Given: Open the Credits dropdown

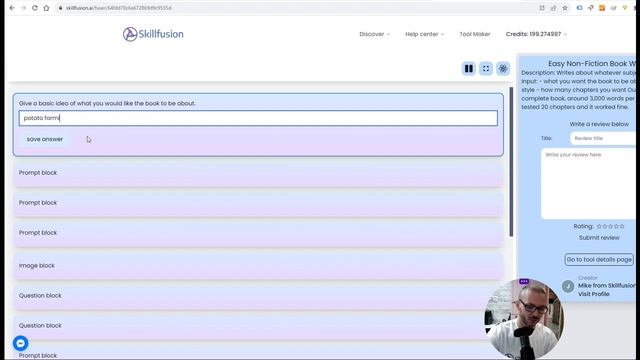Looking at the screenshot, I should click(536, 34).
